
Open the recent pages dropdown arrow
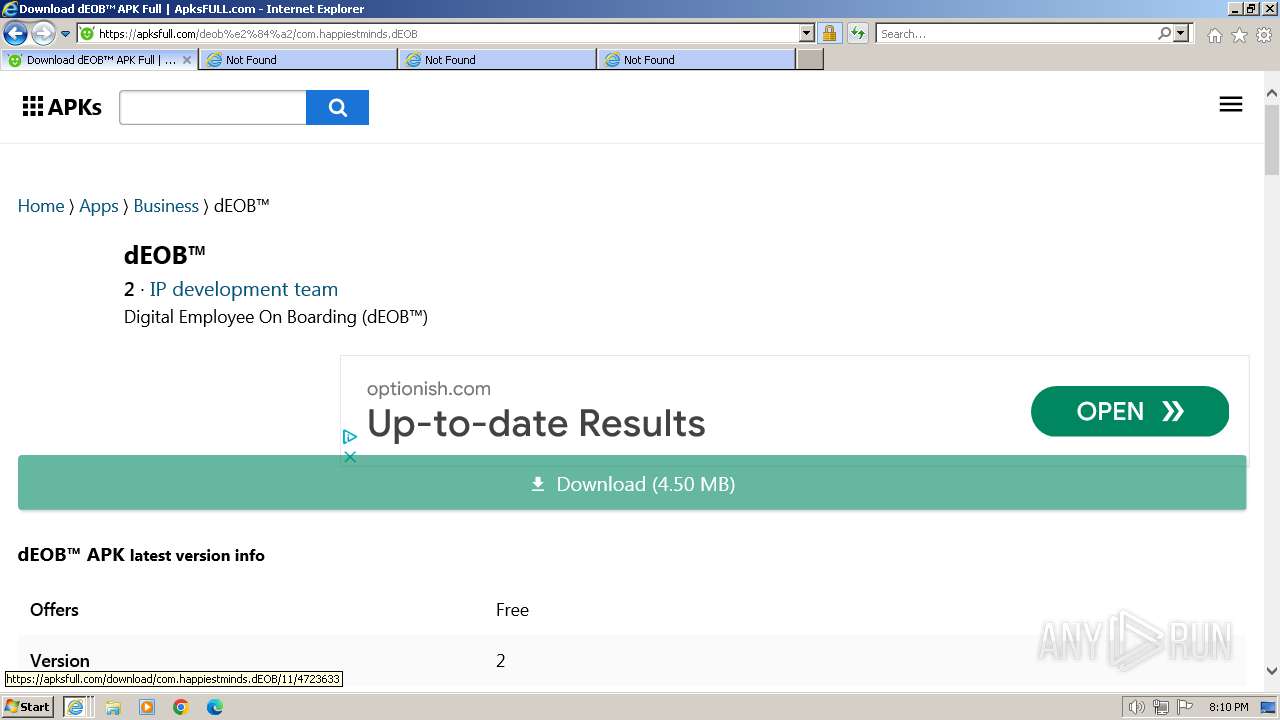point(66,33)
